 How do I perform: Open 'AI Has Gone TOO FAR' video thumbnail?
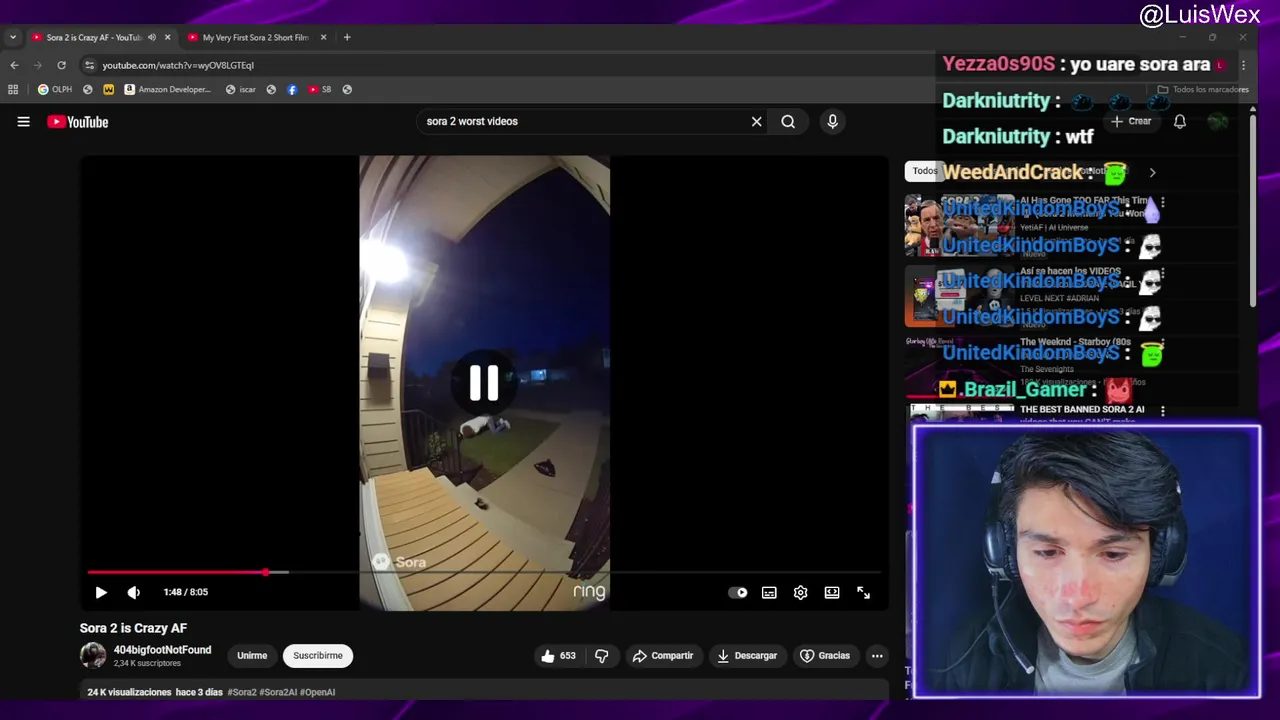959,225
